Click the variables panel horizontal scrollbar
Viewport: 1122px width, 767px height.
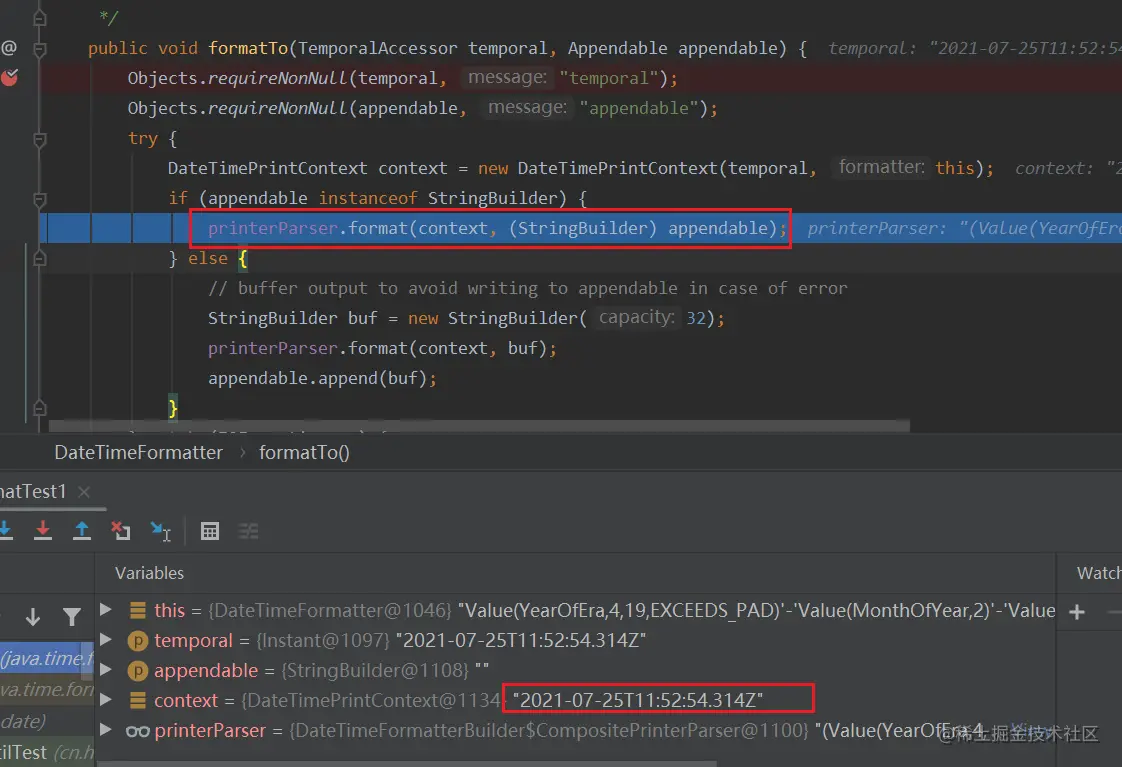[406, 763]
